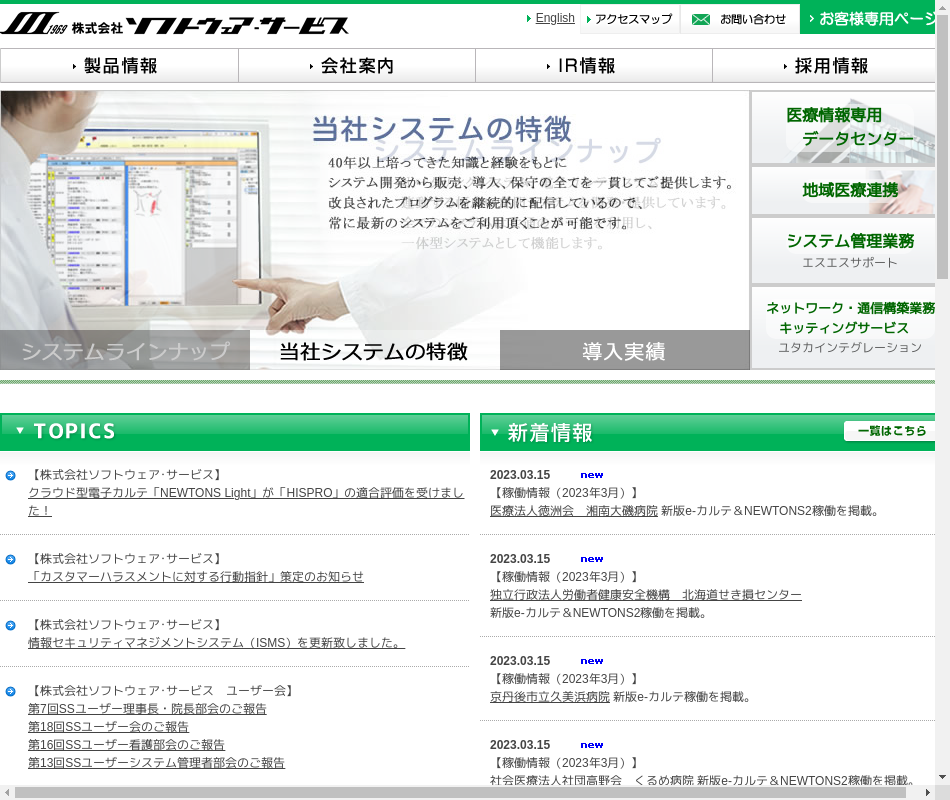Open the NEWTONS Light HISPRO evaluation link
Viewport: 950px width, 800px height.
[x=246, y=502]
